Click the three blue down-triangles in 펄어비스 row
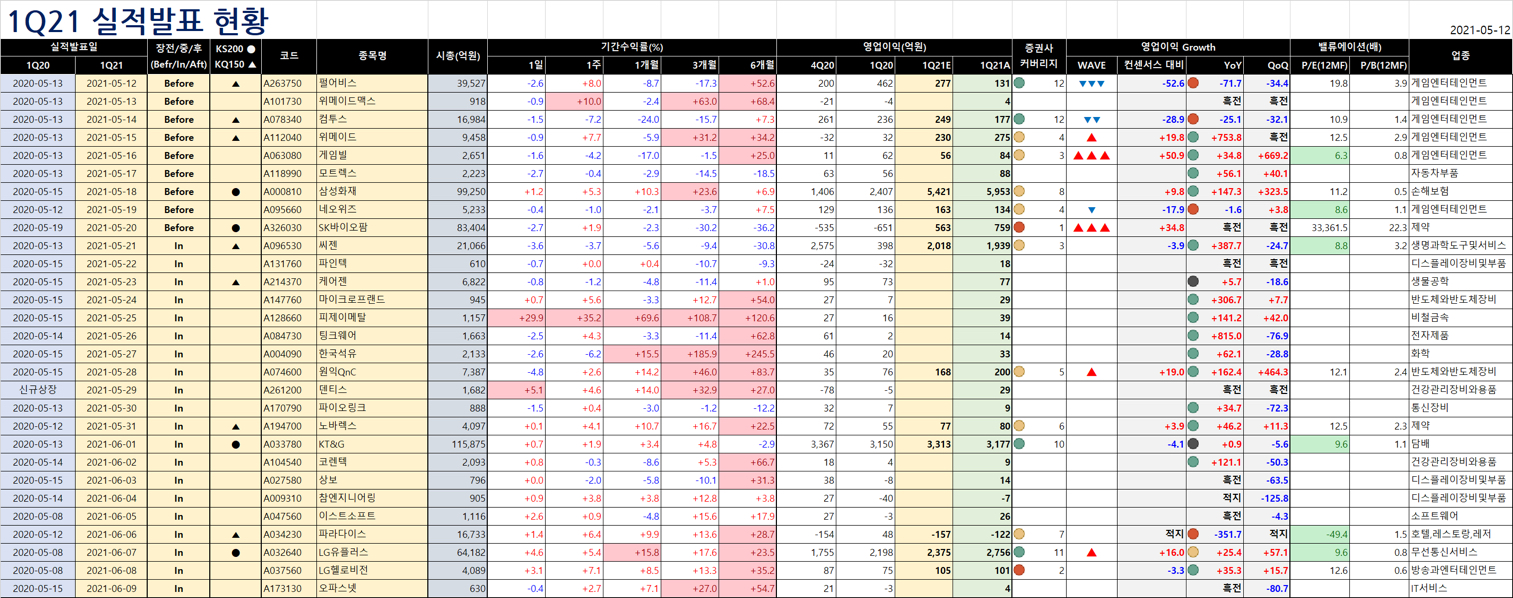This screenshot has height=598, width=1513. point(1092,84)
